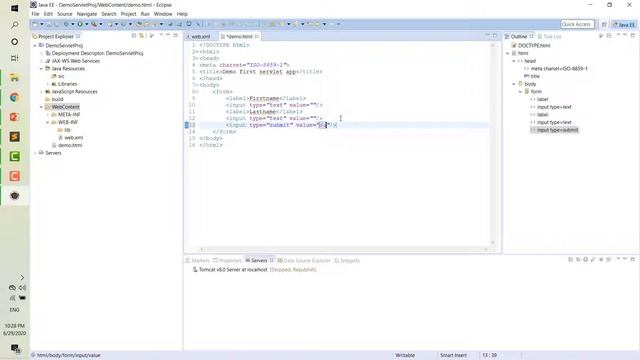Viewport: 640px width, 360px height.
Task: Open dropdown arrow next to New icon
Action: pos(42,24)
